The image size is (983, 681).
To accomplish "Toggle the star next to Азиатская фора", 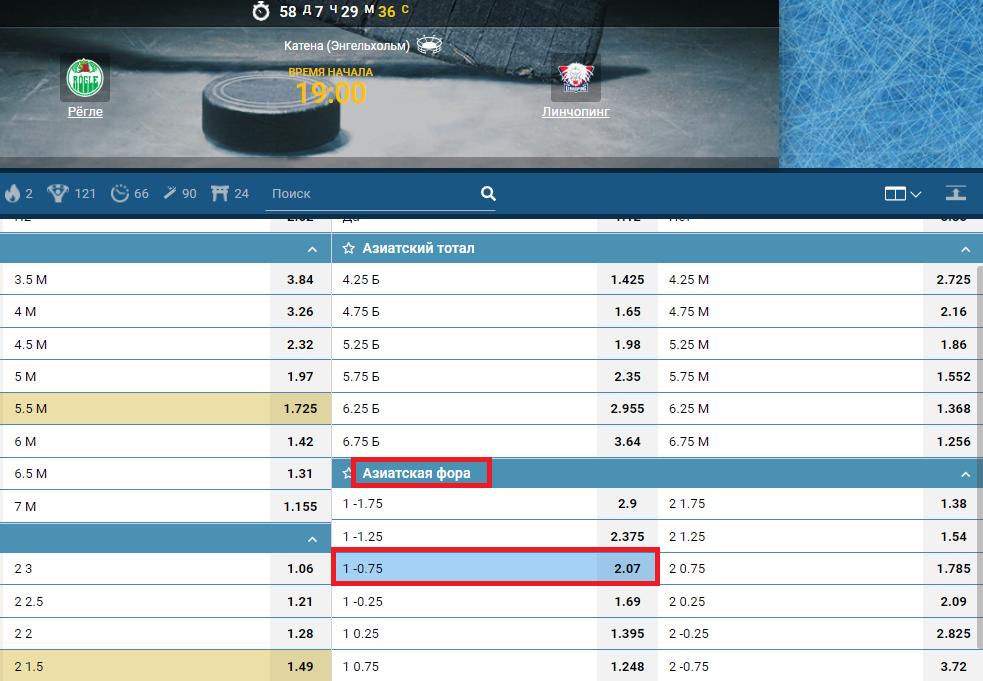I will point(347,473).
